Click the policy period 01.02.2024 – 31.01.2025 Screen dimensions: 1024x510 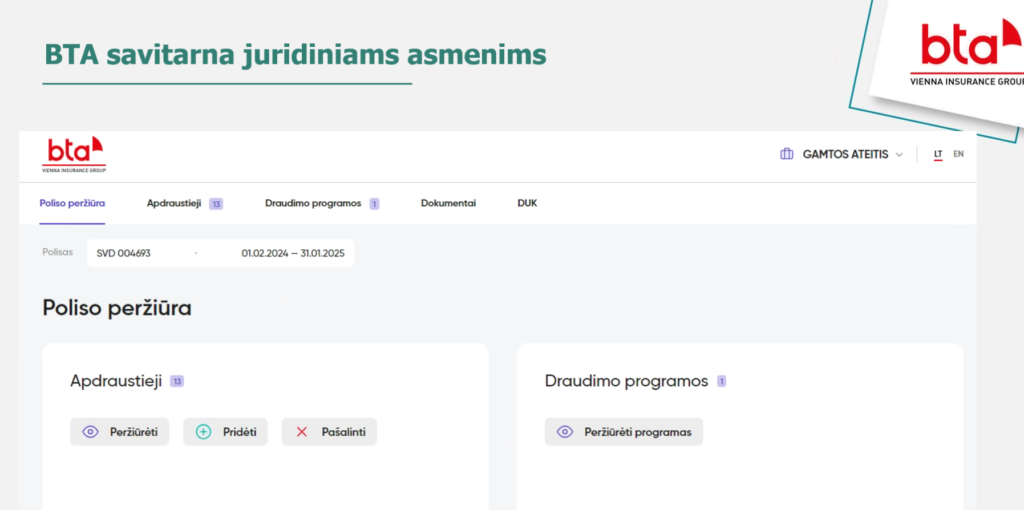(x=293, y=253)
